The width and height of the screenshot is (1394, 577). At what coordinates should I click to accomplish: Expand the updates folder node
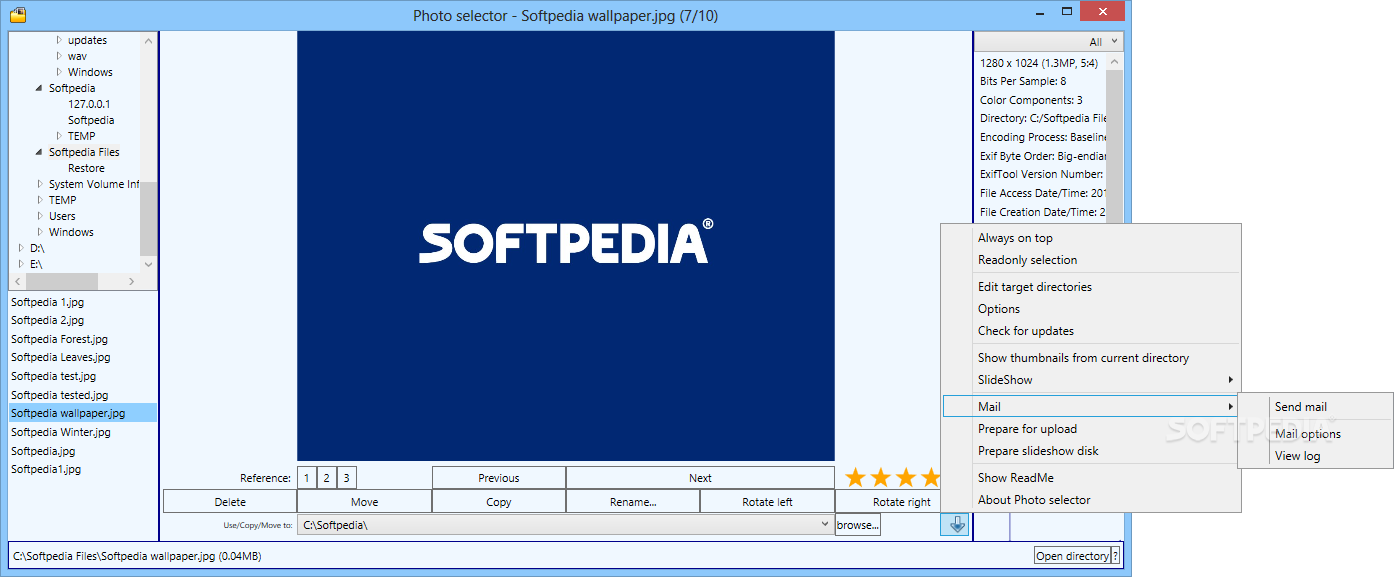[x=59, y=40]
